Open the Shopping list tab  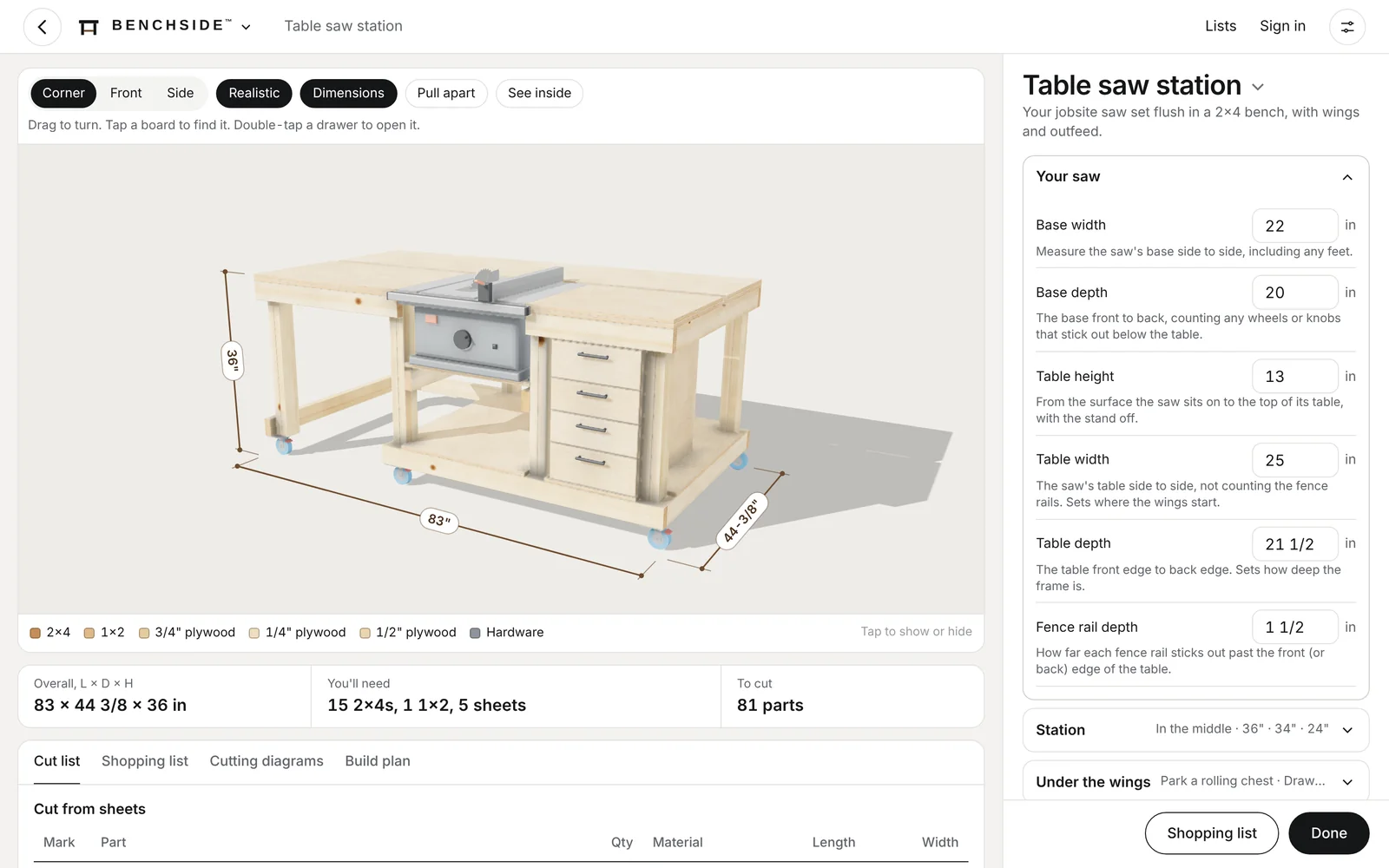tap(145, 761)
